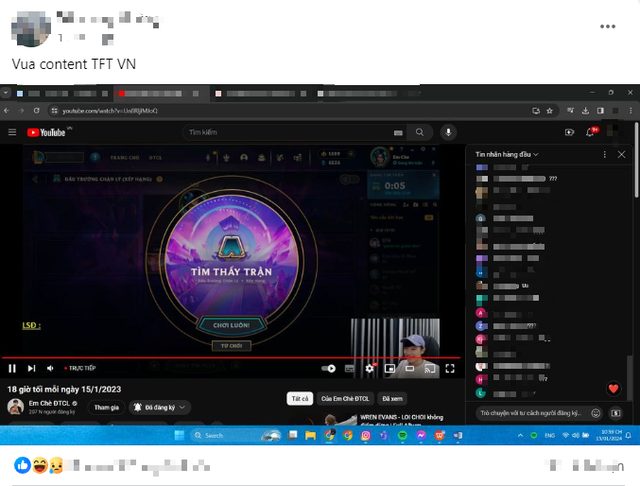Select the 'Tất cả' filter chip
Viewport: 640px width, 486px height.
coord(298,398)
